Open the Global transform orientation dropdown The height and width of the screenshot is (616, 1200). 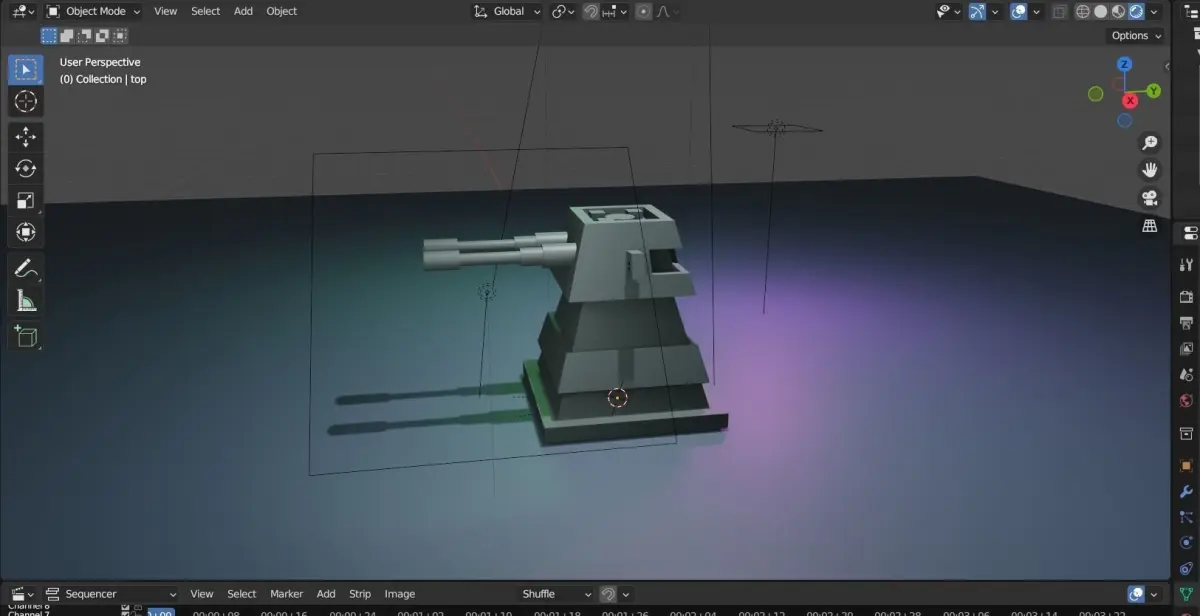tap(507, 11)
